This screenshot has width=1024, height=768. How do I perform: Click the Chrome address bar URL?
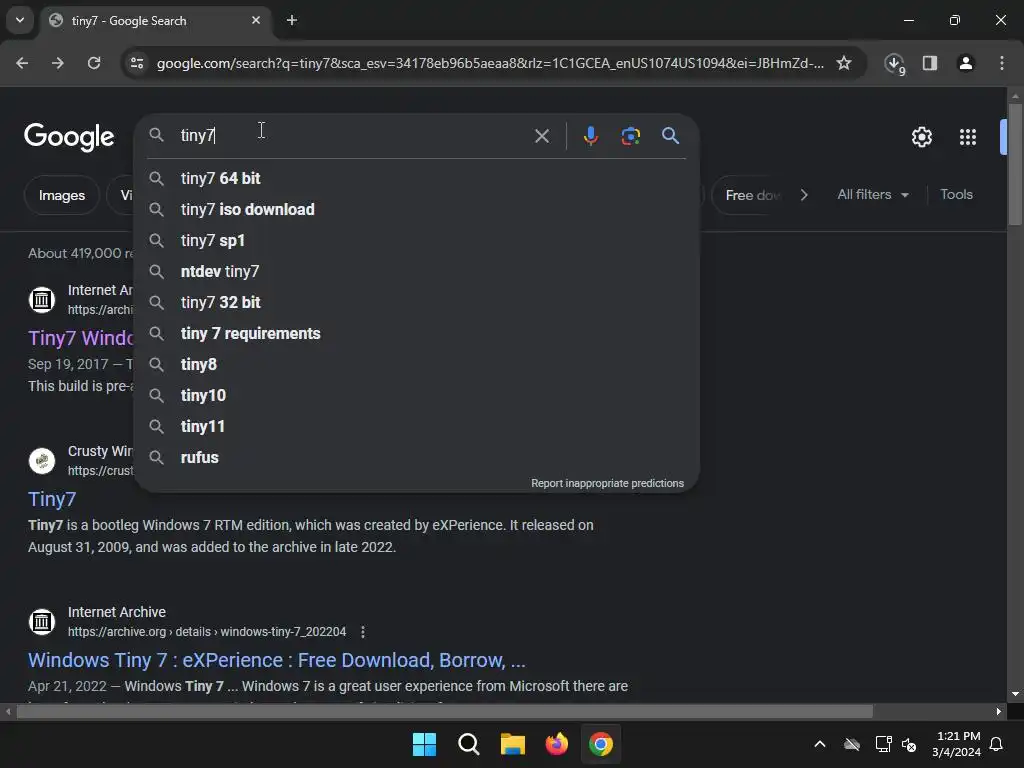tap(490, 63)
